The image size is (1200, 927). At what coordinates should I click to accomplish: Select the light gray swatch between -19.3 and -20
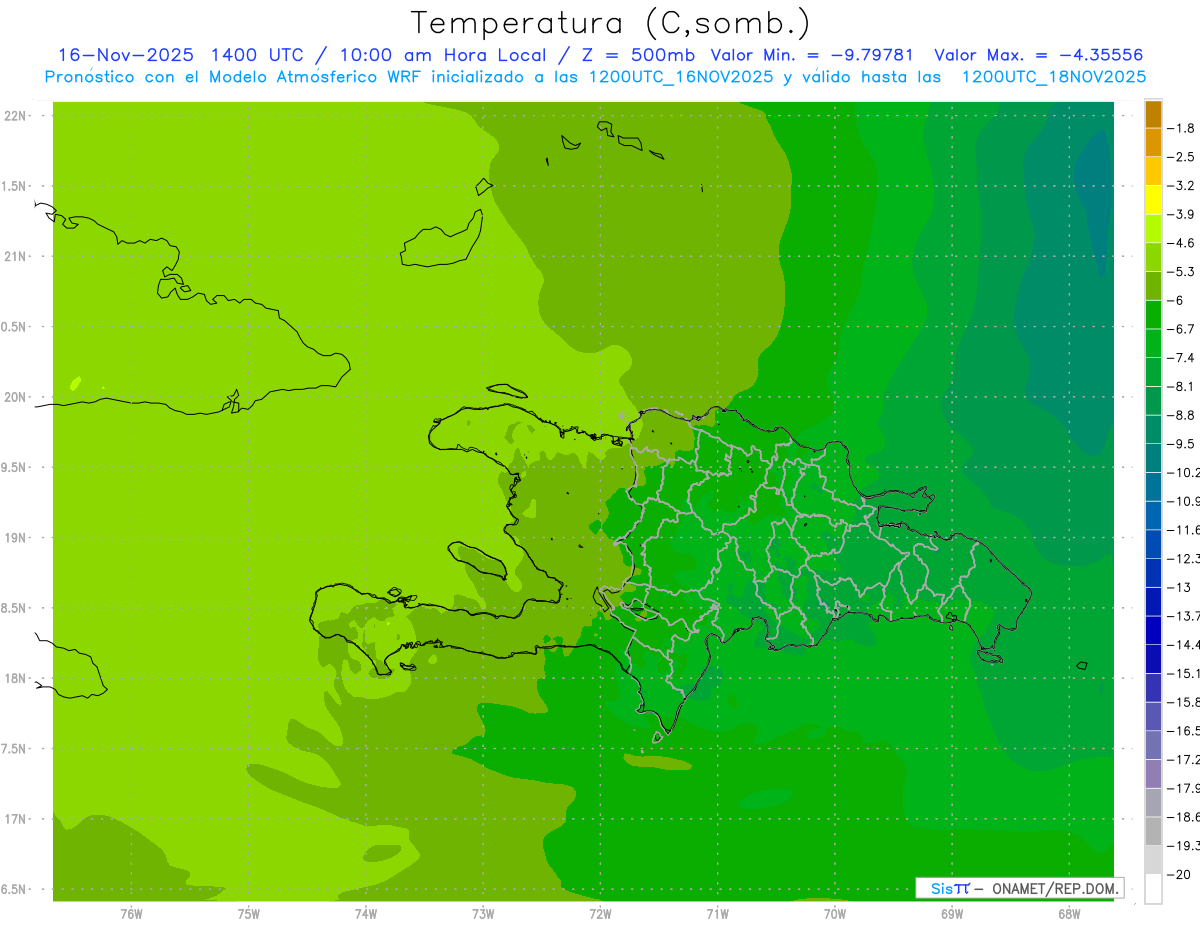[1153, 860]
